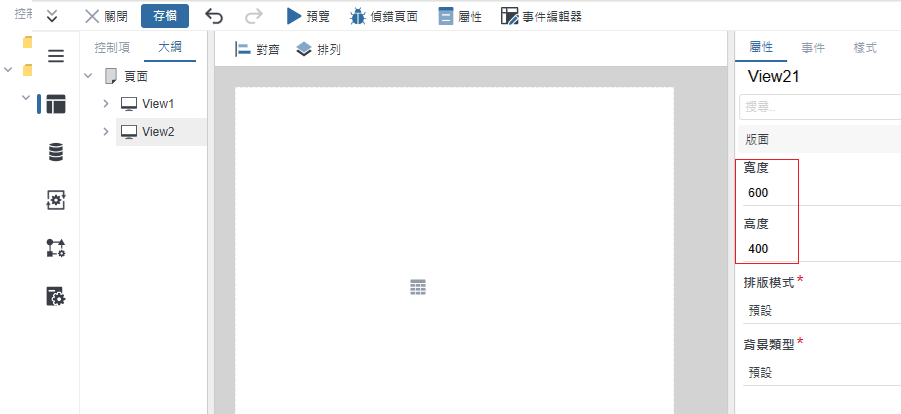Viewport: 901px width, 414px height.
Task: Click the 預覽 preview play button
Action: 308,16
